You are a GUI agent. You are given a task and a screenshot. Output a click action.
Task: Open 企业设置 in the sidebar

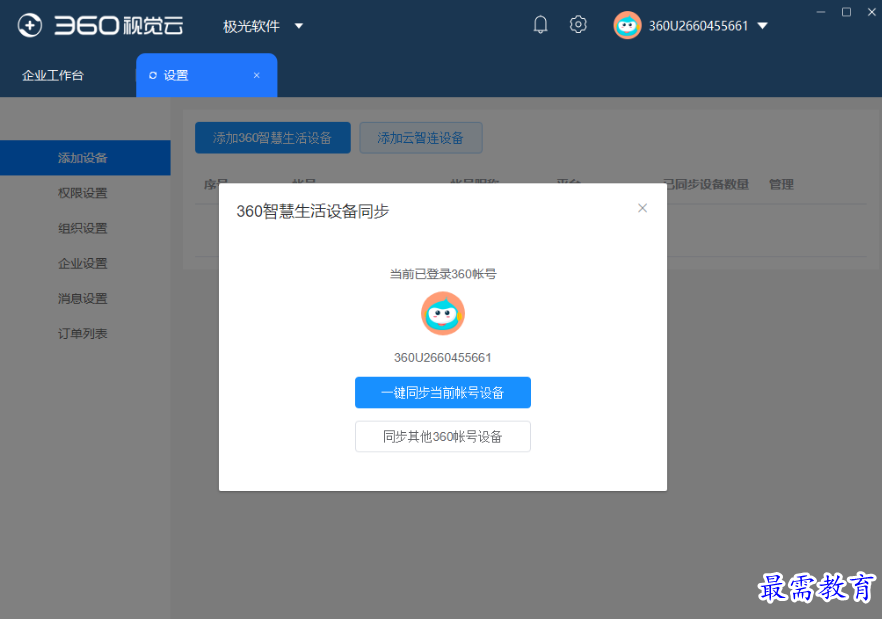coord(85,263)
